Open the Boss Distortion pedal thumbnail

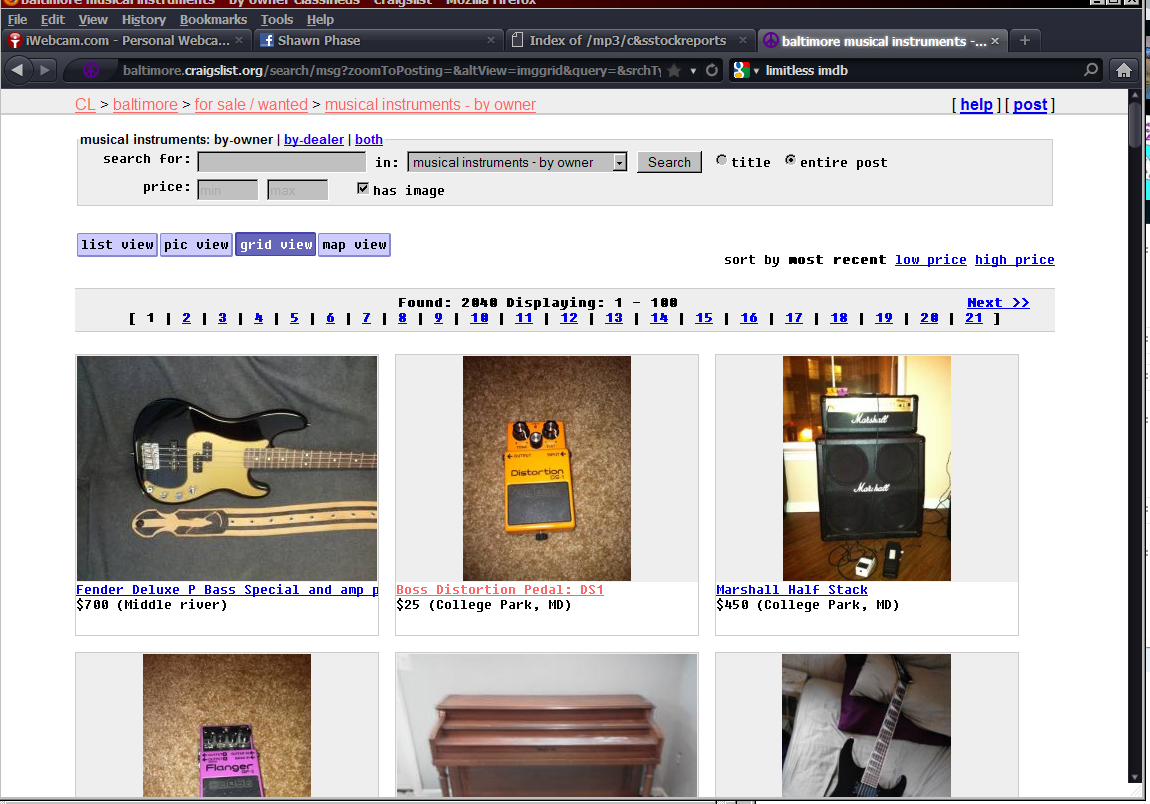pos(546,468)
